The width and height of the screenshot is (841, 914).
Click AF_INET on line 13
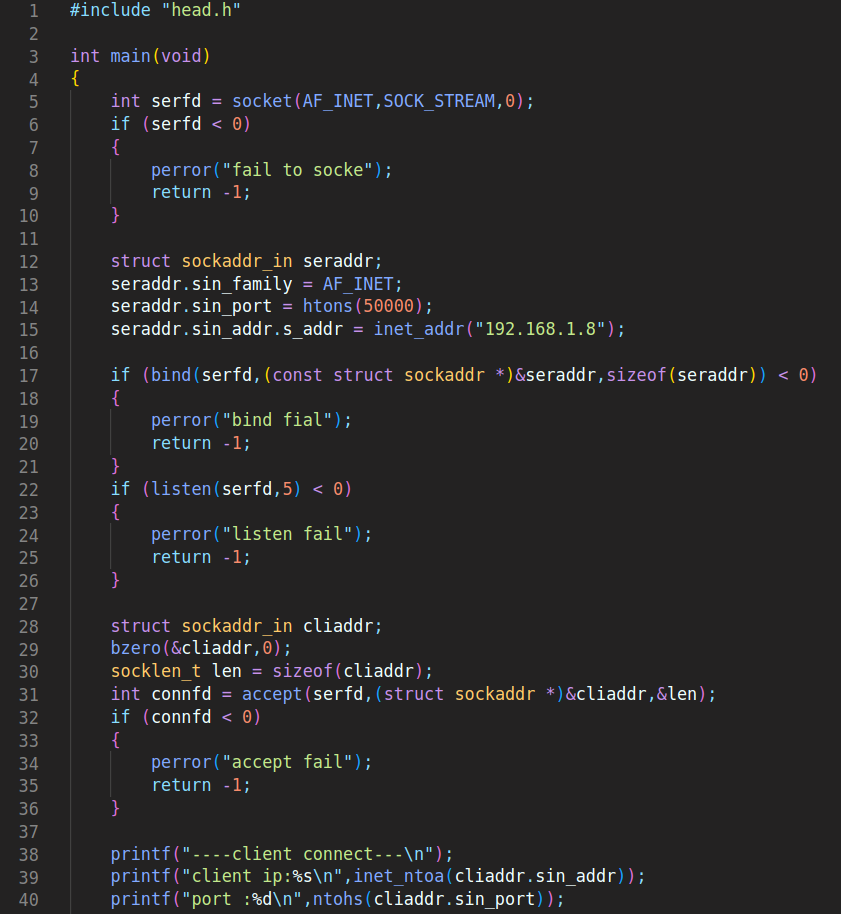(x=358, y=284)
